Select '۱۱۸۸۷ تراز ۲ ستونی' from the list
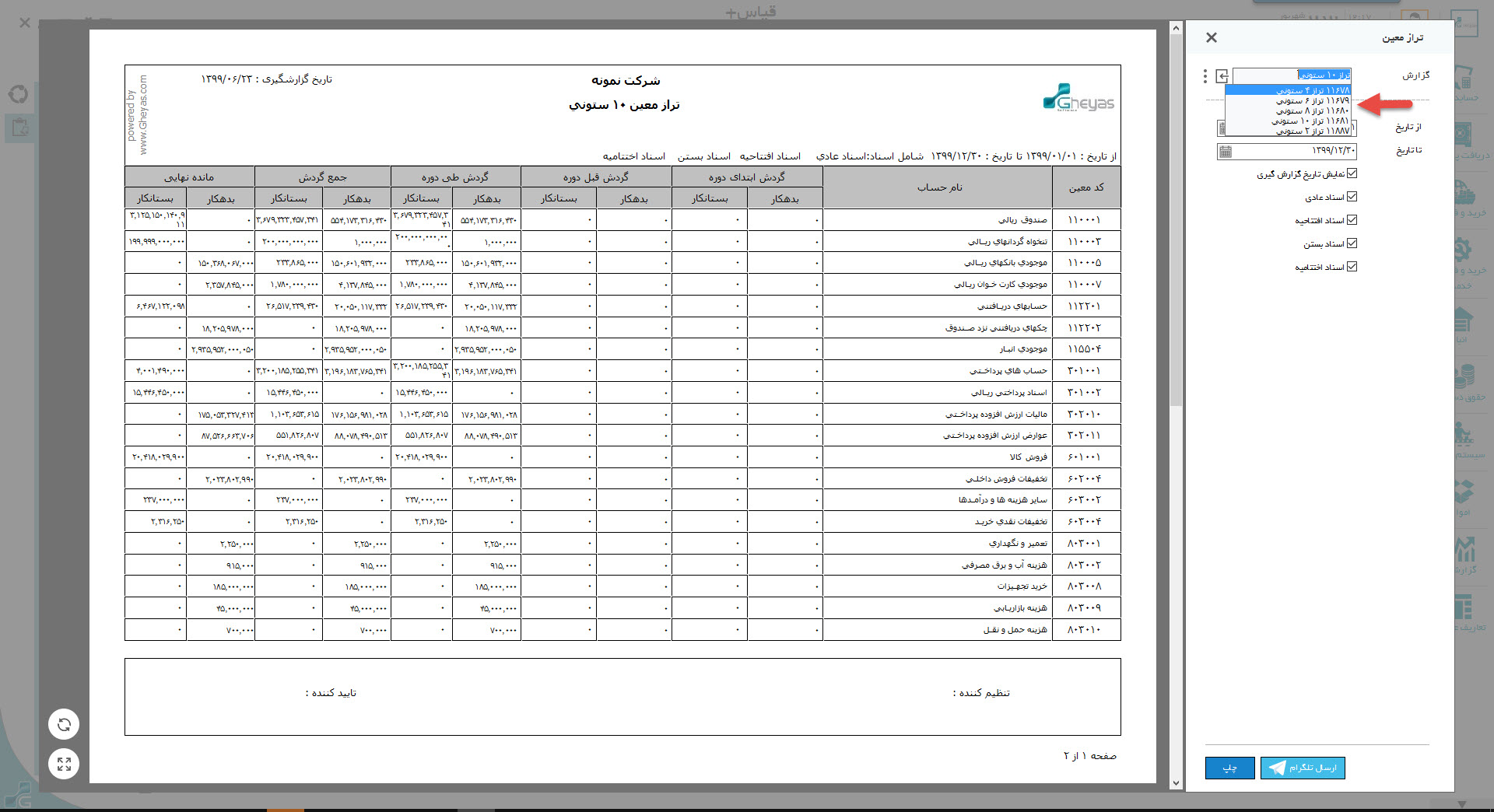This screenshot has width=1494, height=812. pos(1289,131)
